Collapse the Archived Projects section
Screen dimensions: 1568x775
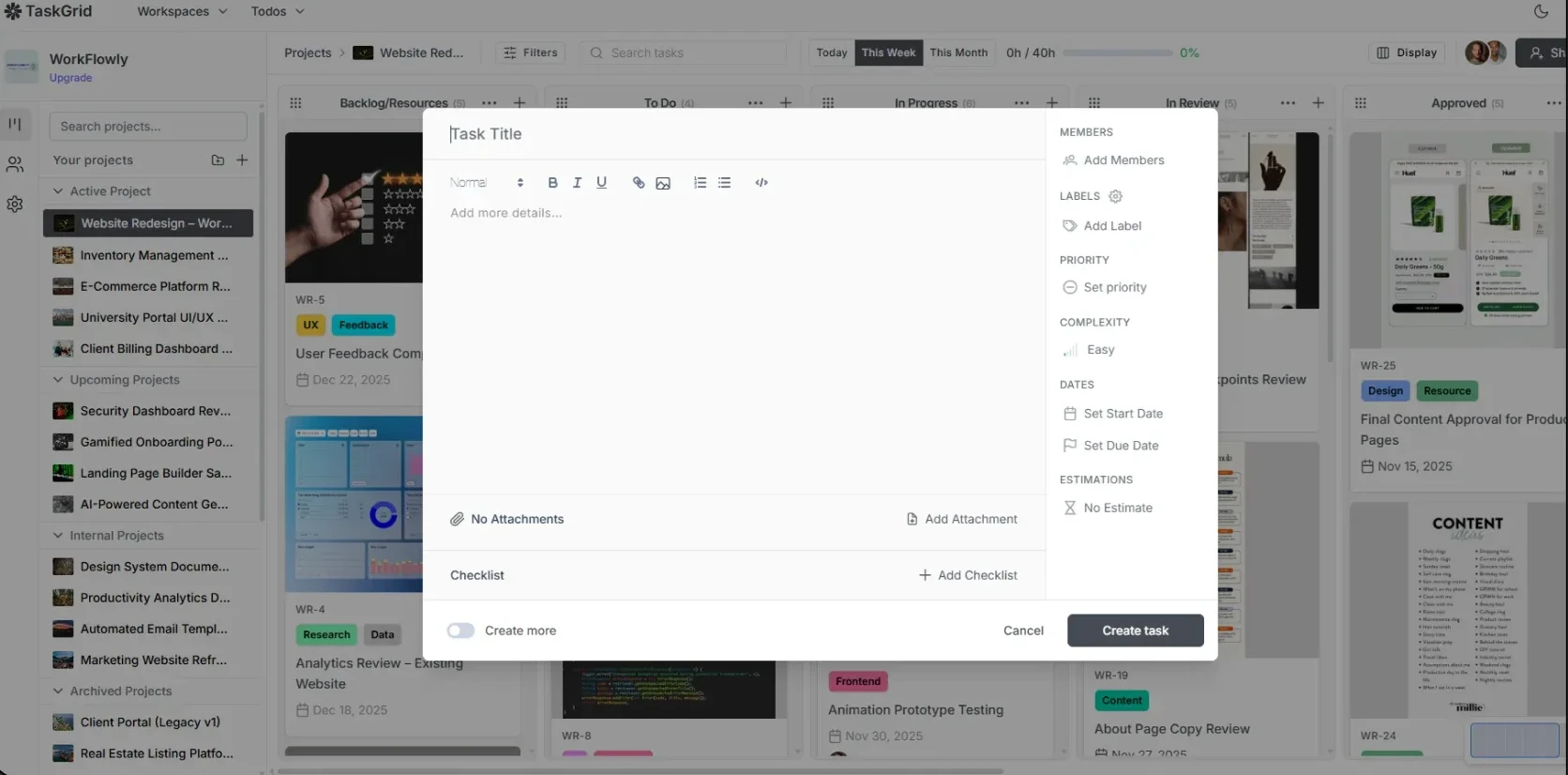click(x=113, y=691)
